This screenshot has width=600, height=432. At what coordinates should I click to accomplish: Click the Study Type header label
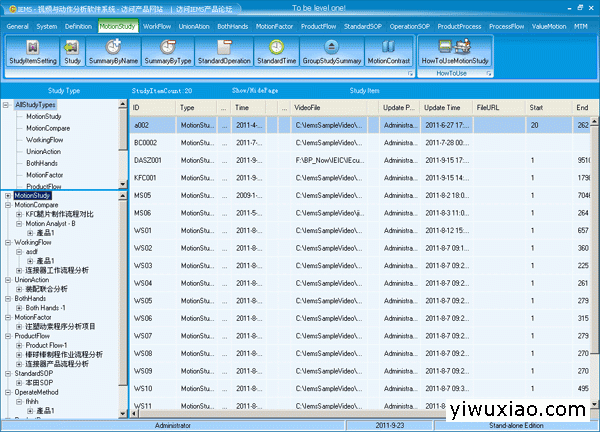point(64,91)
